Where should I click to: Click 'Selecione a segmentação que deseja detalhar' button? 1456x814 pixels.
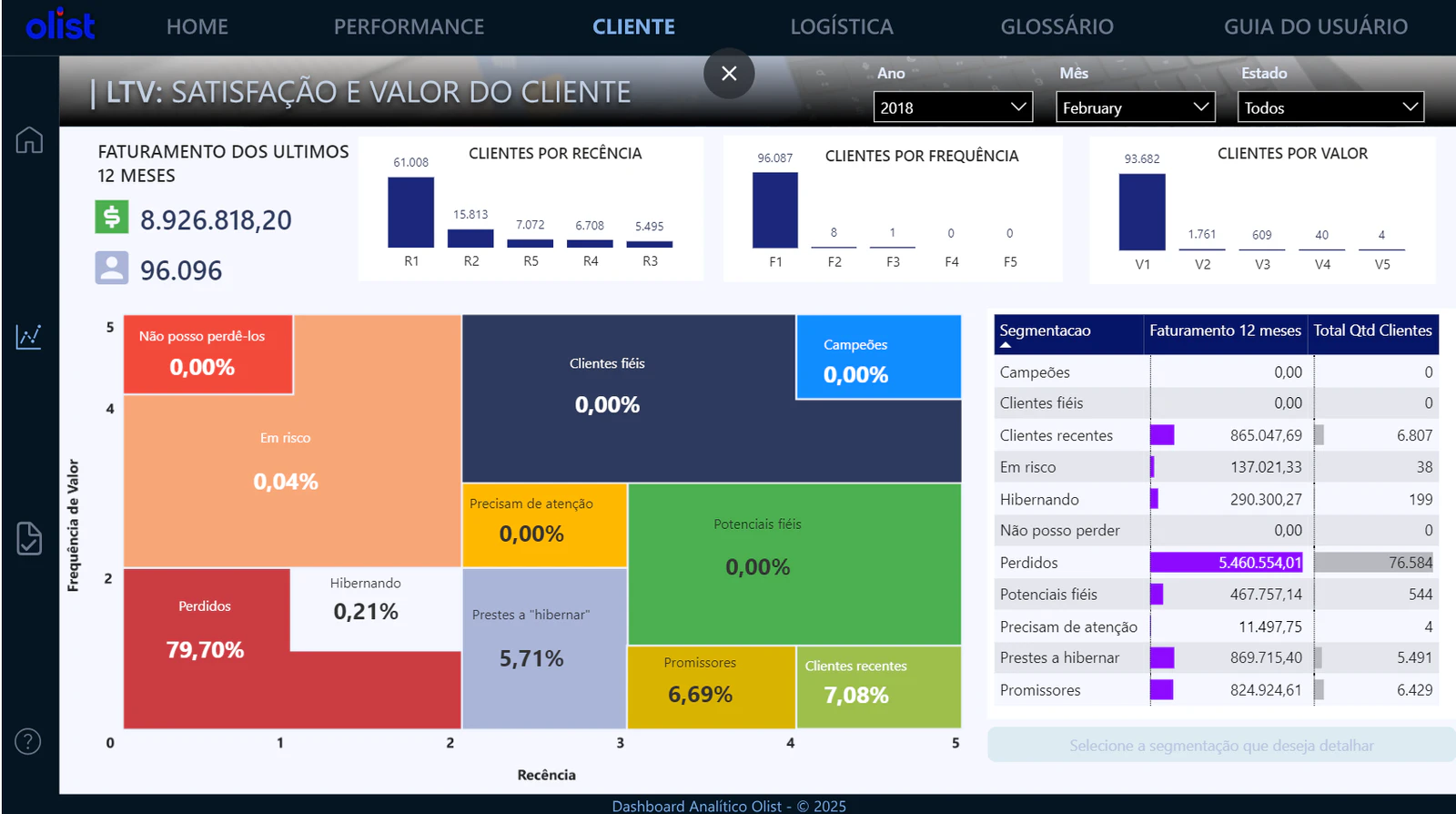1221,745
